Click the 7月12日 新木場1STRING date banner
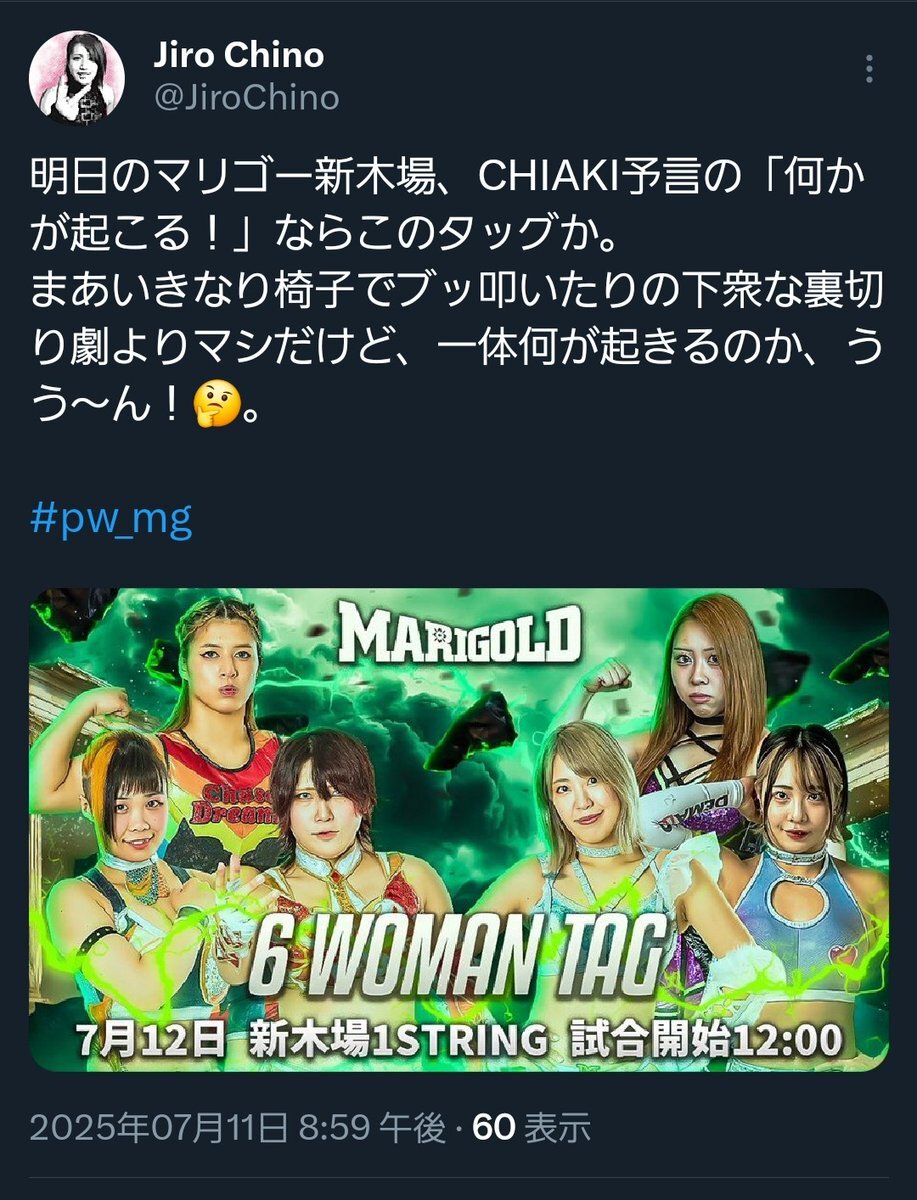 pyautogui.click(x=459, y=1039)
